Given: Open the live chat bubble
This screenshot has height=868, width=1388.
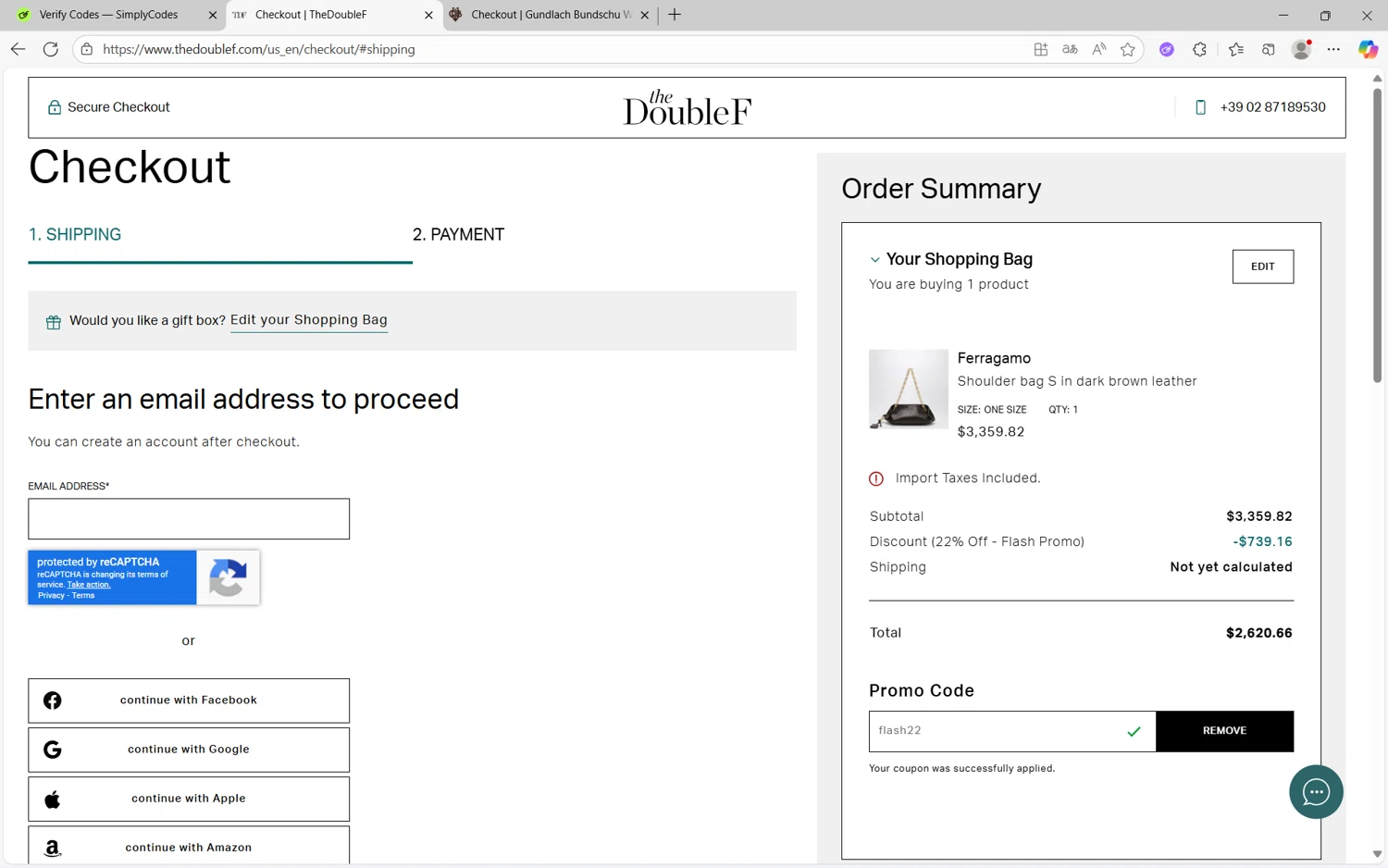Looking at the screenshot, I should [x=1316, y=792].
